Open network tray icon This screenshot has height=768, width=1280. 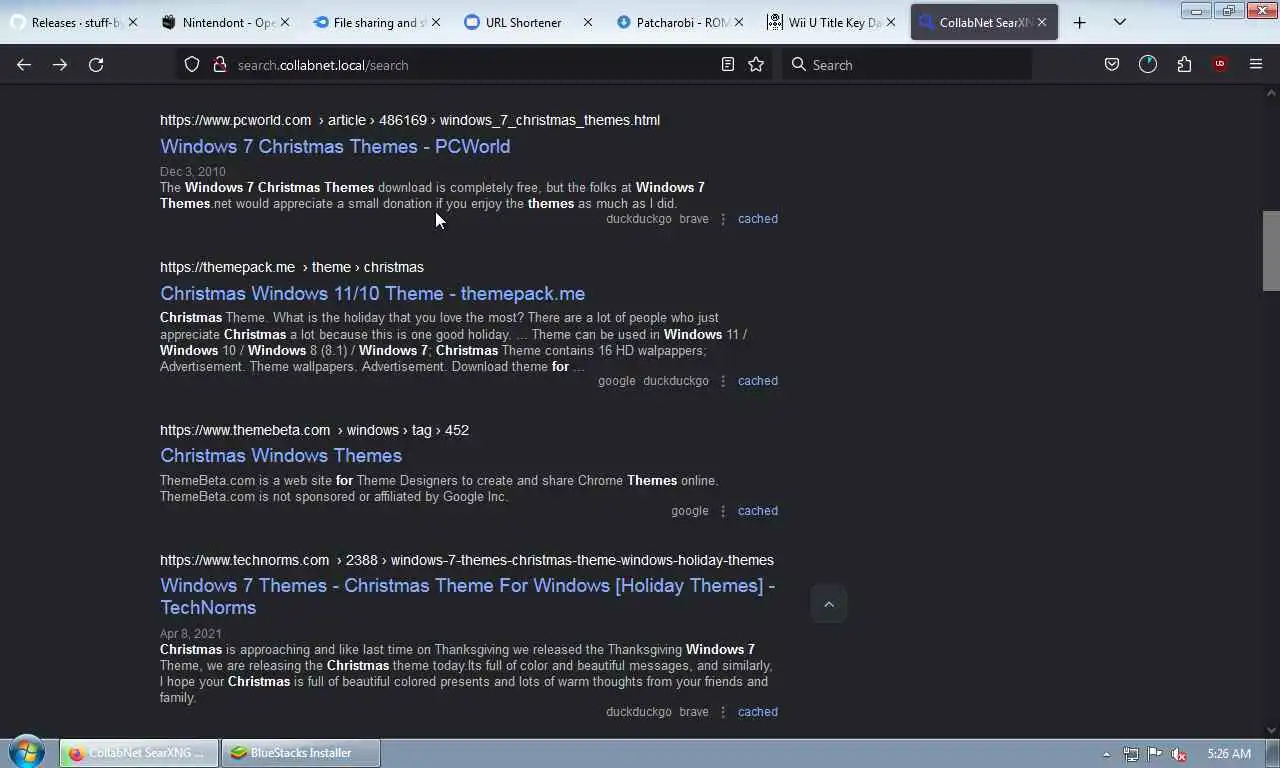[x=1131, y=754]
